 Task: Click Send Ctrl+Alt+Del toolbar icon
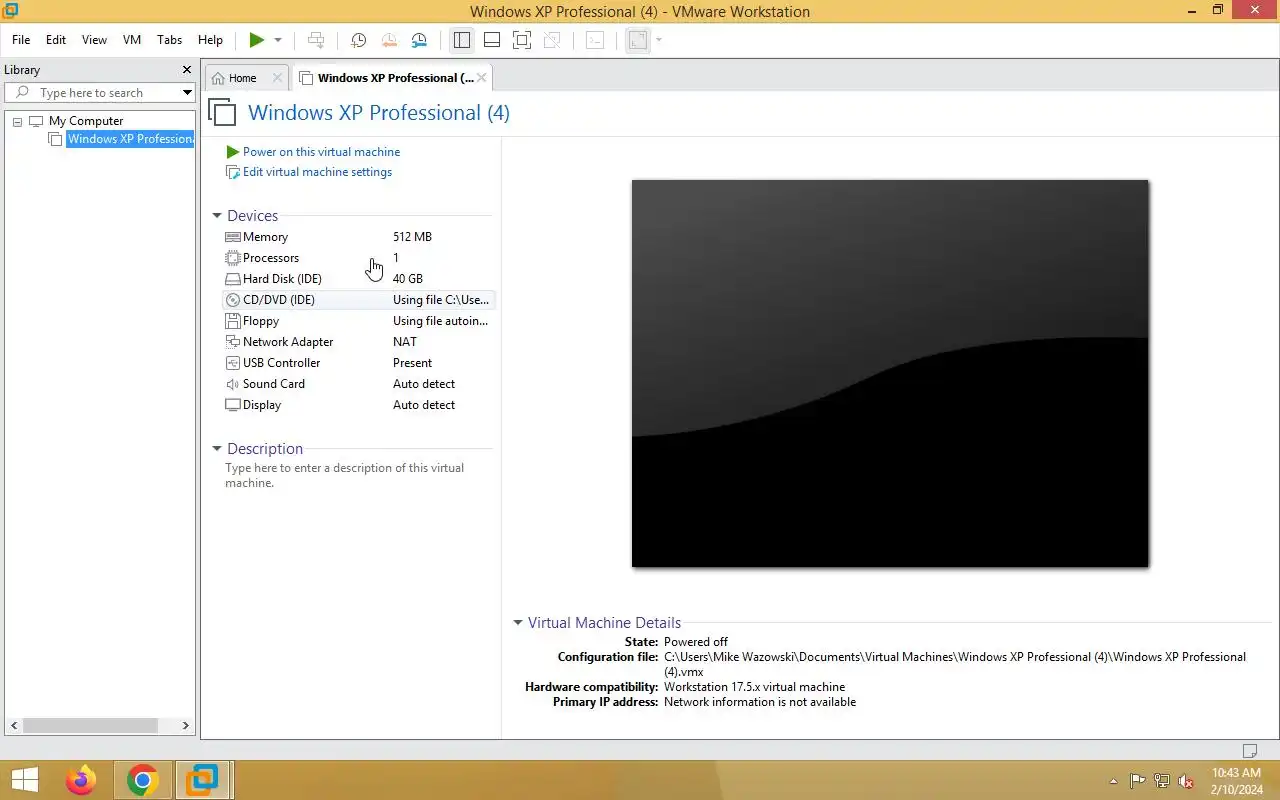(316, 40)
